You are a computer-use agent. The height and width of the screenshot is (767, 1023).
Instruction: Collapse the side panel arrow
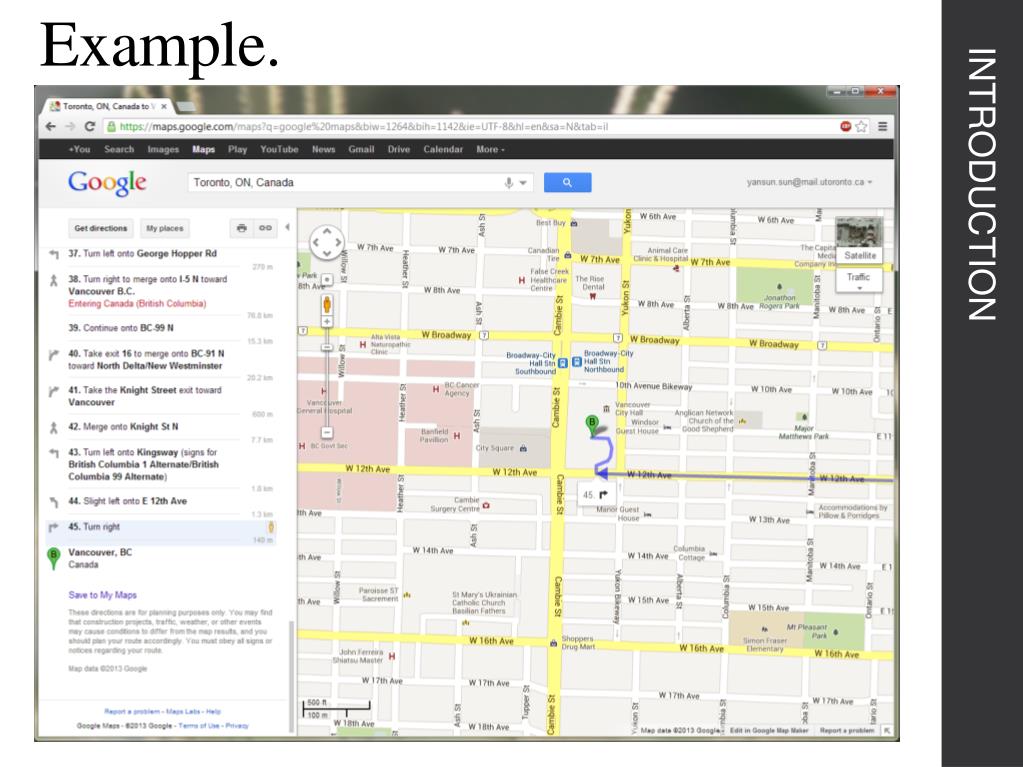click(288, 228)
